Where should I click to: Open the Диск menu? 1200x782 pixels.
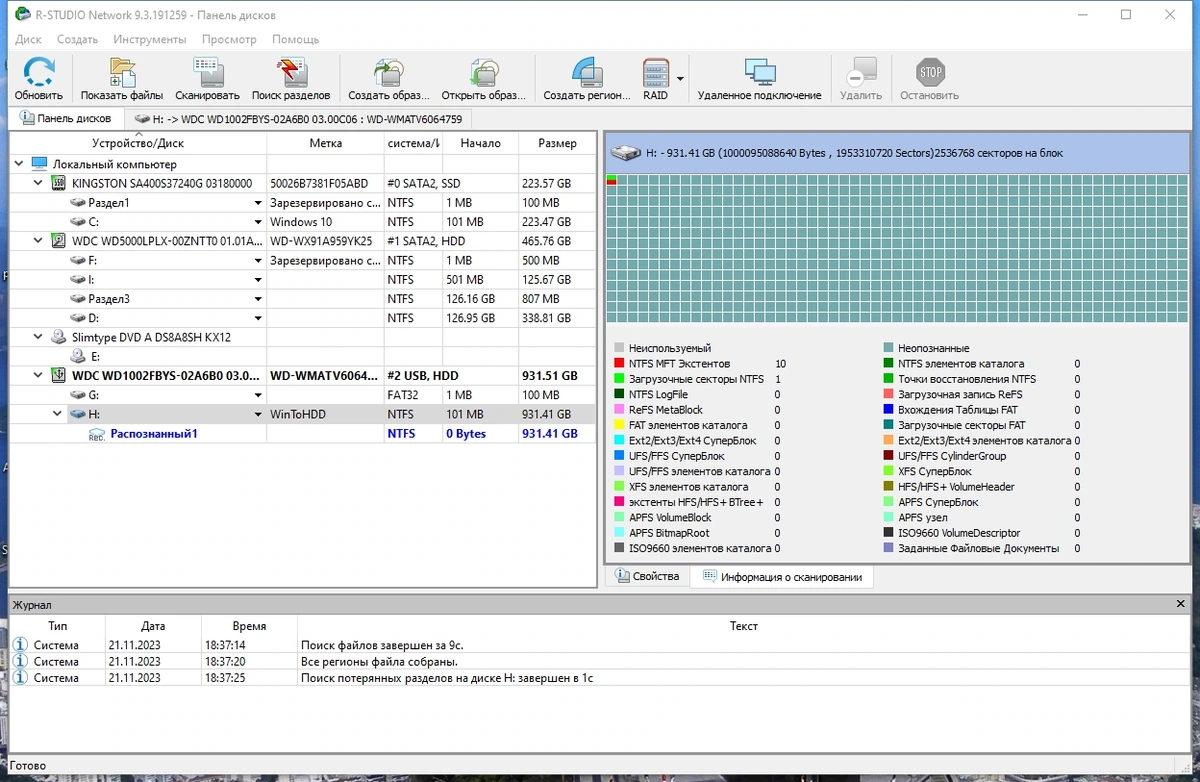[29, 39]
